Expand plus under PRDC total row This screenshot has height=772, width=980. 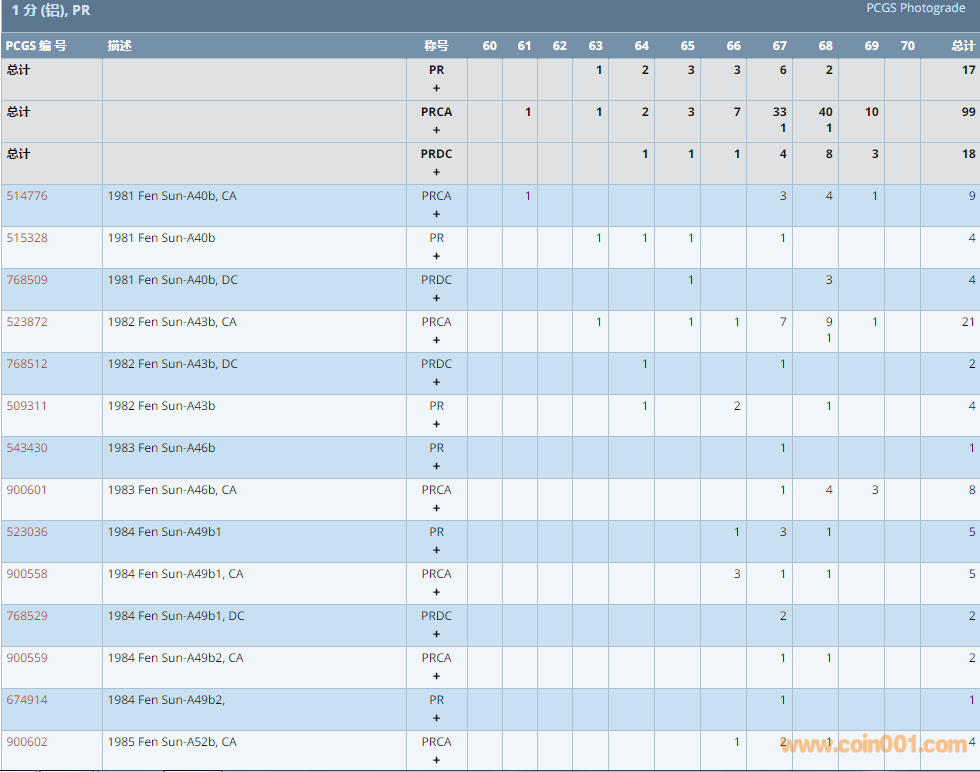point(436,172)
